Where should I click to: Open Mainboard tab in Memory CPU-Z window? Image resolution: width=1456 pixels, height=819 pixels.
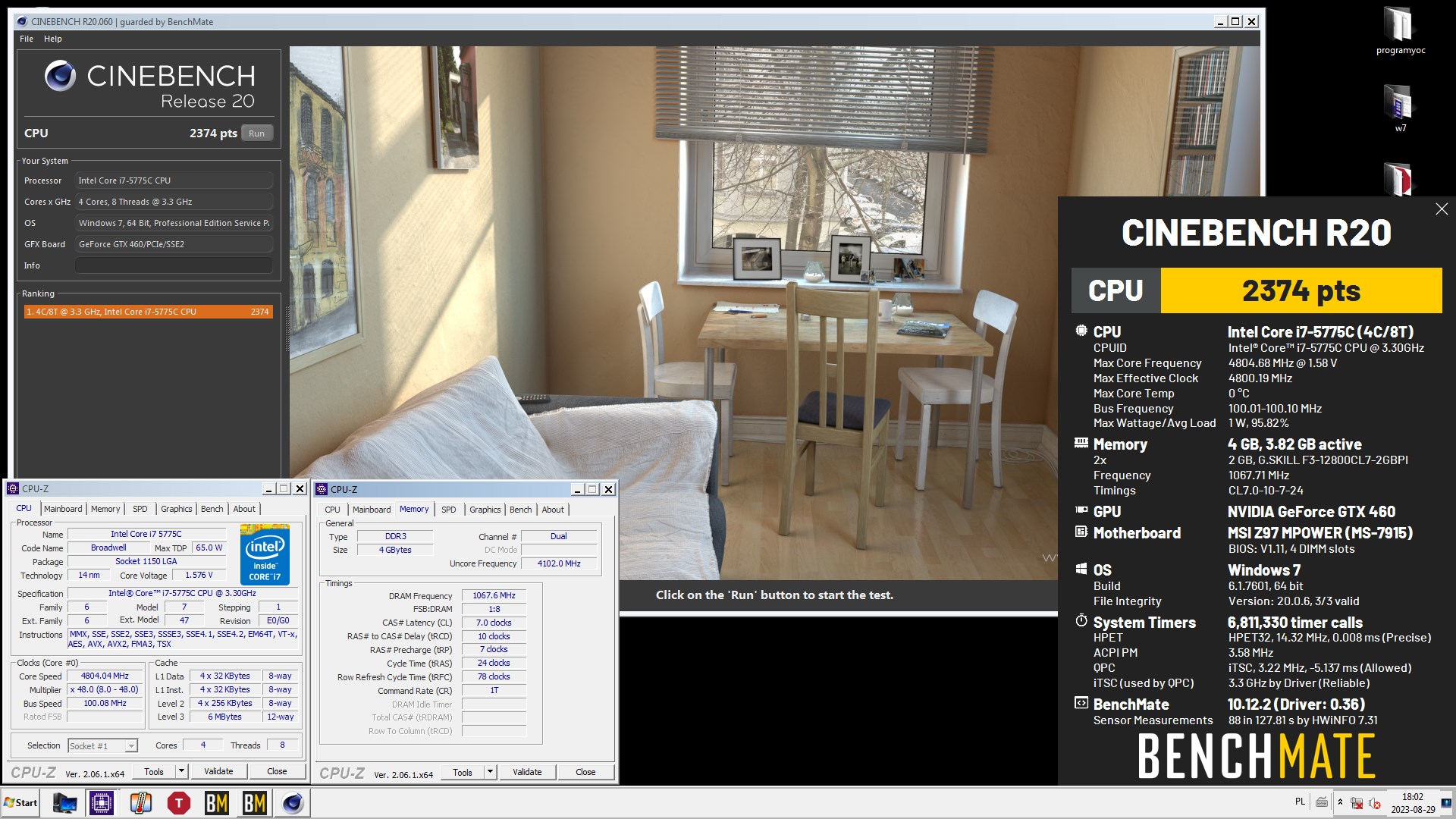372,510
